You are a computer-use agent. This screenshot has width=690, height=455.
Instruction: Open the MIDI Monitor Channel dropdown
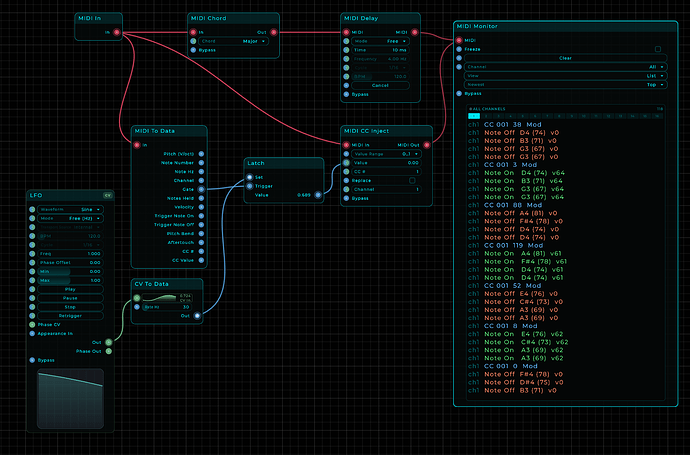[x=565, y=67]
